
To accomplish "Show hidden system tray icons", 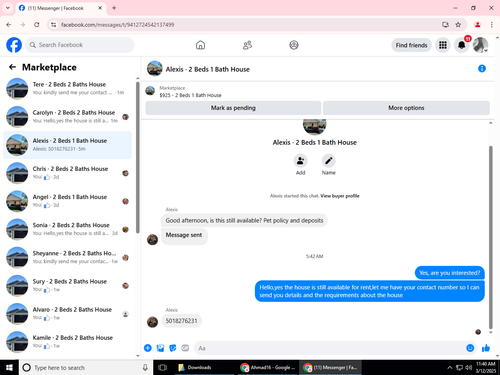I will click(449, 367).
